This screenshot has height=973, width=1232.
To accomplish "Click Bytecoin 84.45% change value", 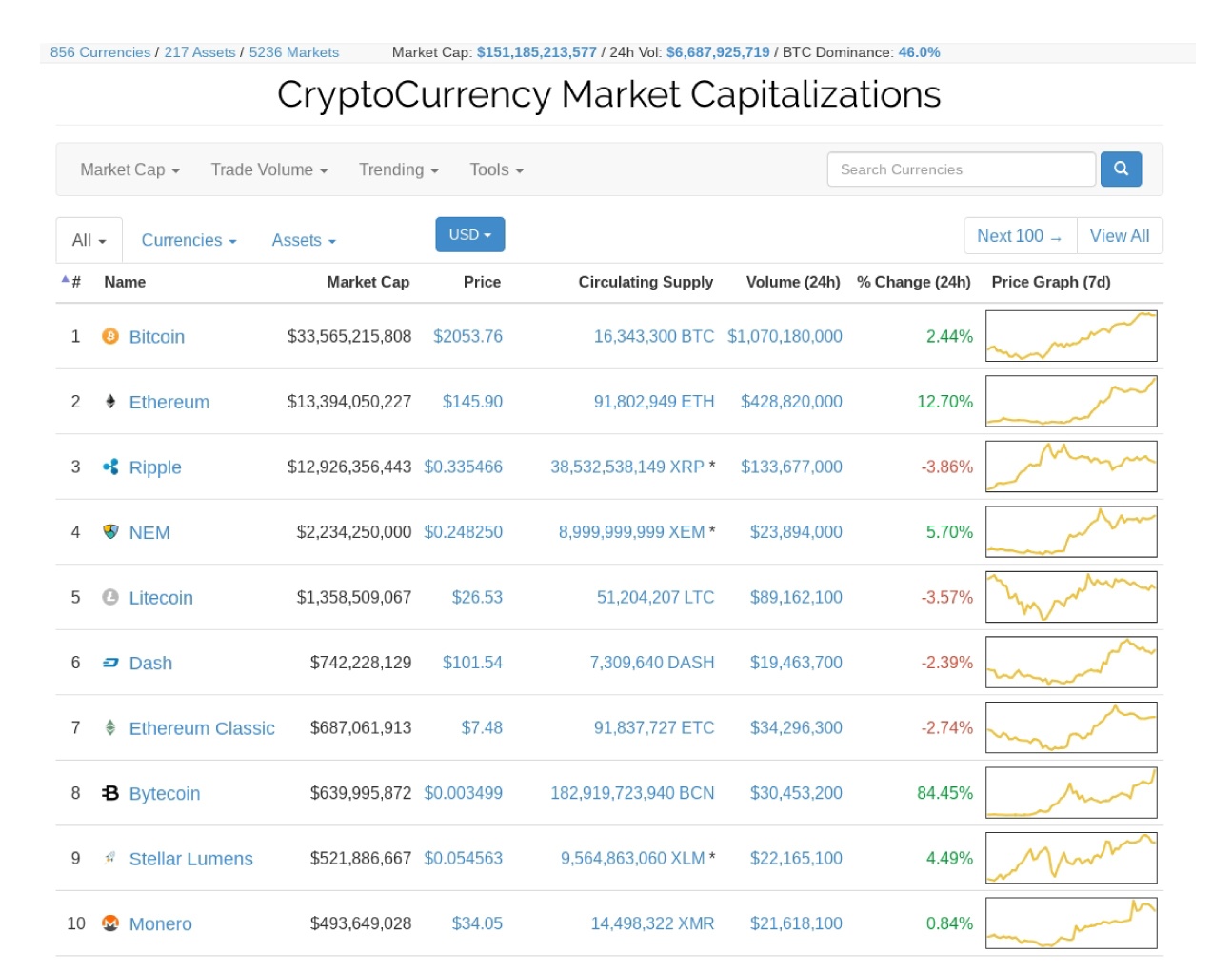I will tap(944, 793).
